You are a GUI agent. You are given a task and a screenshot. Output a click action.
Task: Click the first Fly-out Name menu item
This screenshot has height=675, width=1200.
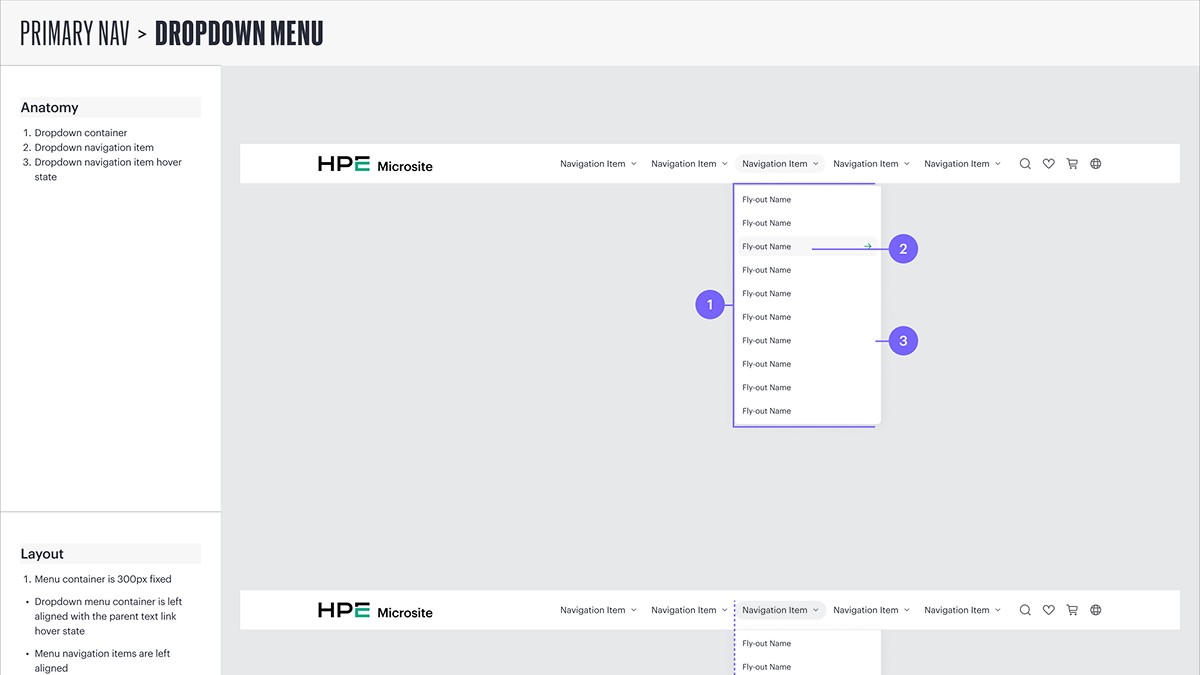point(766,199)
